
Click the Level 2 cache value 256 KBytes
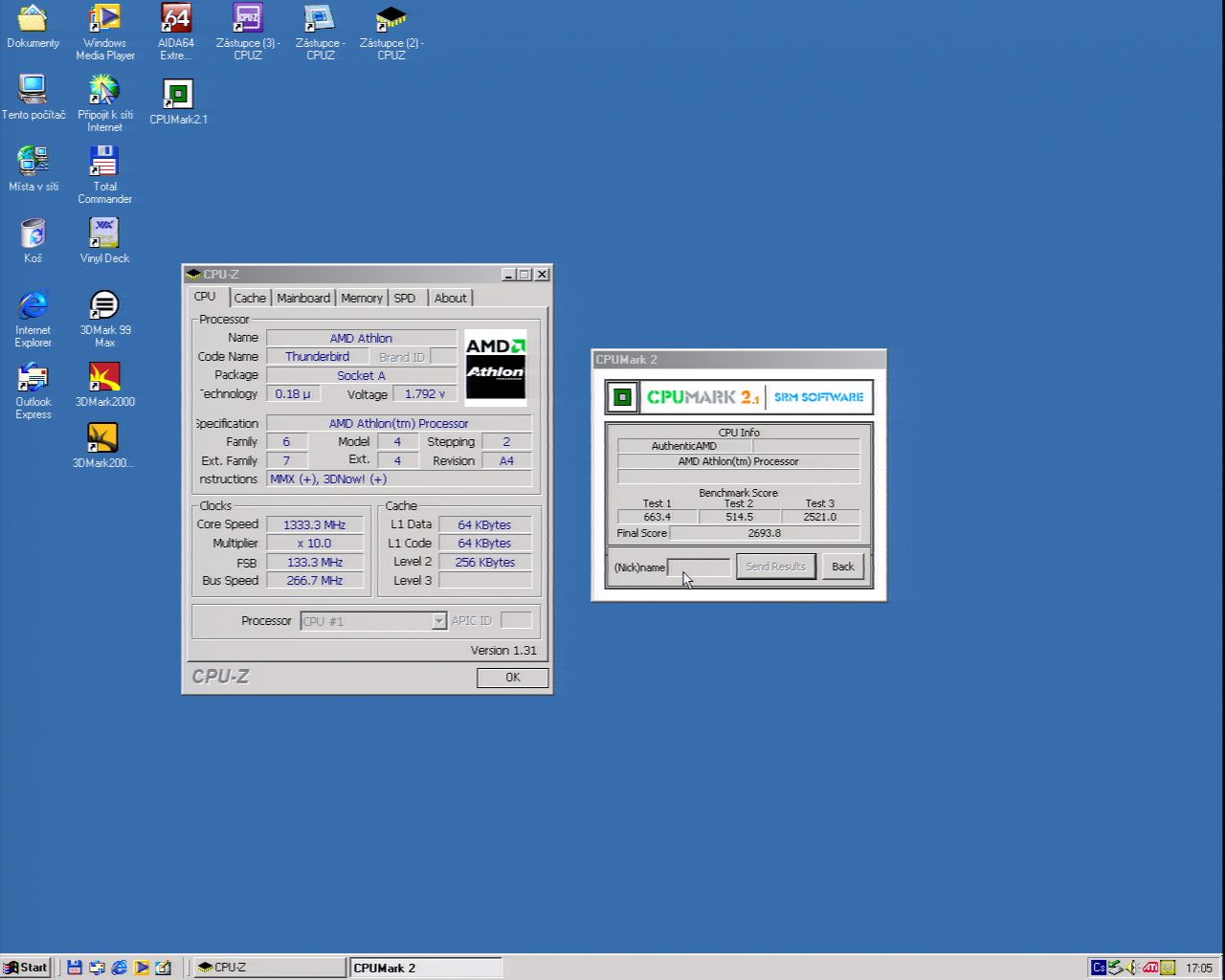coord(484,562)
